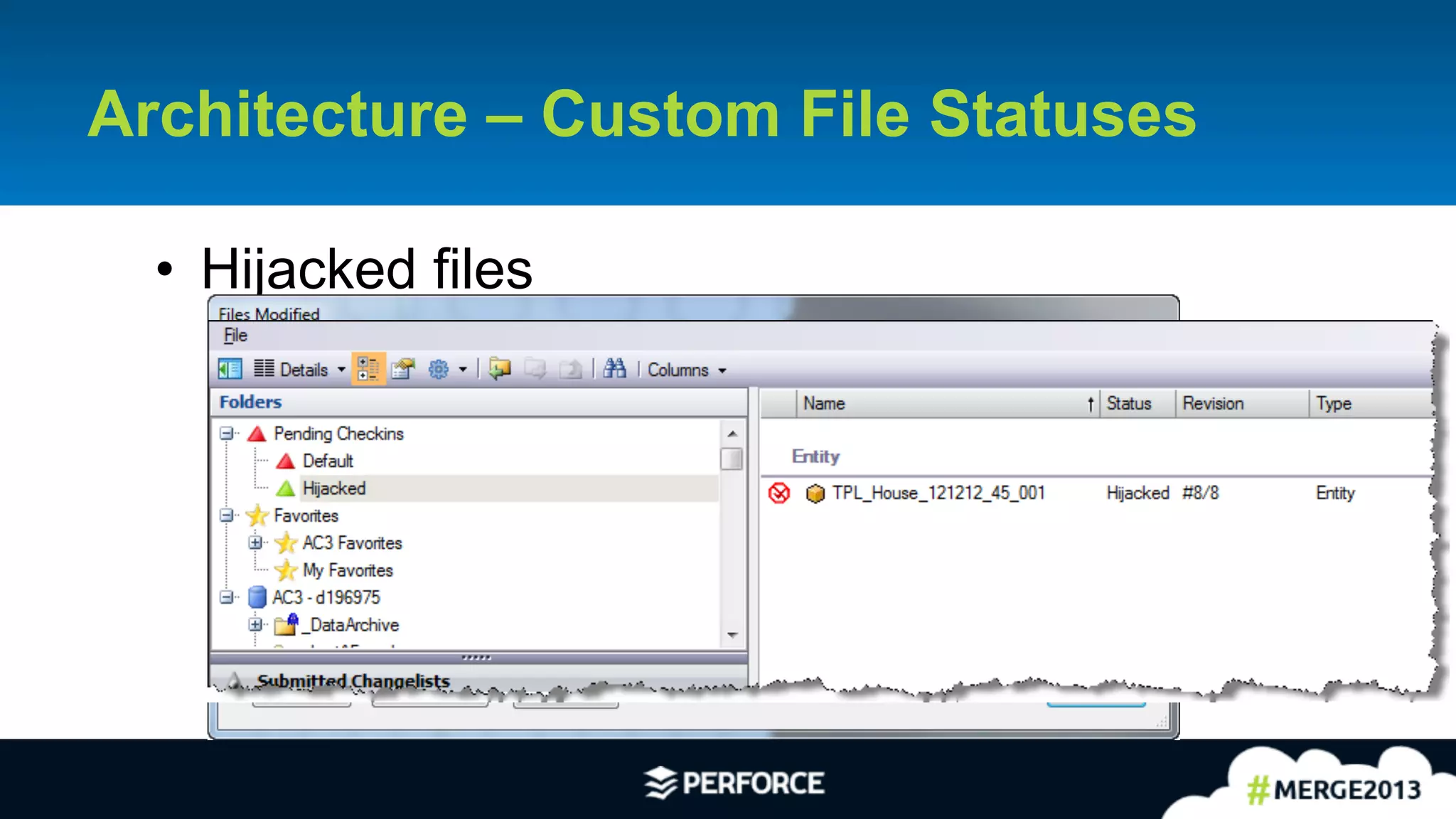1456x819 pixels.
Task: Click the blue gear settings icon
Action: [439, 369]
